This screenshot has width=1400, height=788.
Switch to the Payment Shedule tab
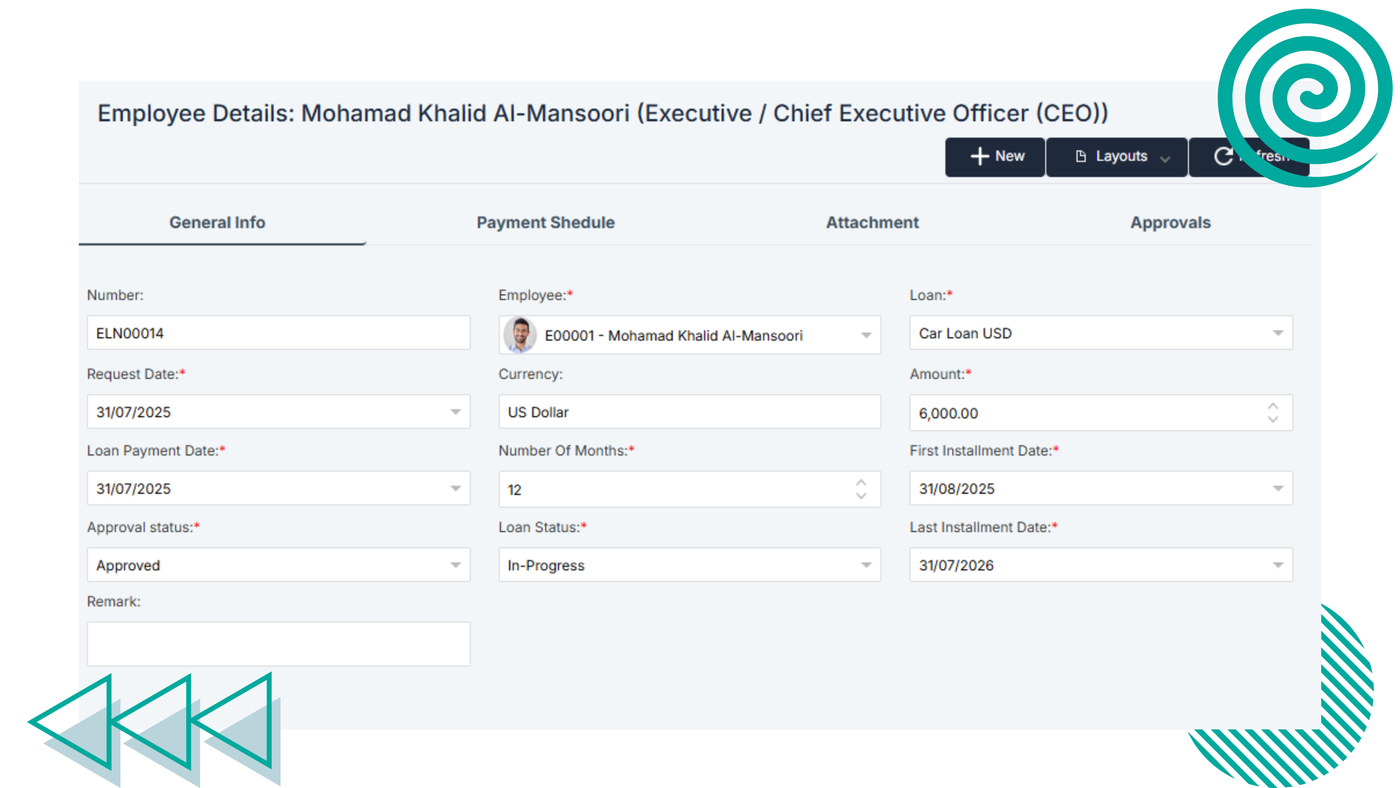[x=545, y=223]
